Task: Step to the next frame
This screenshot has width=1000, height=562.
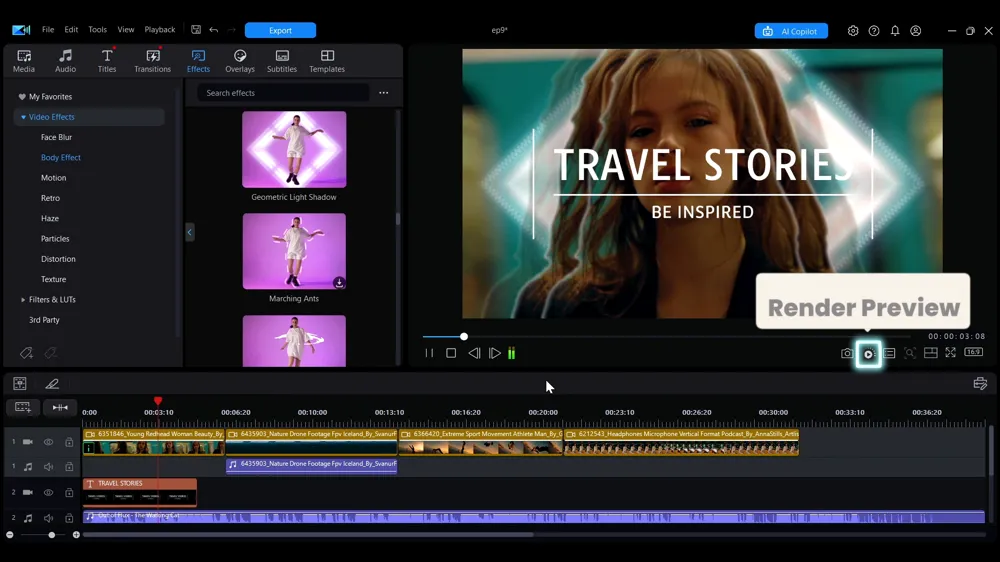Action: coord(495,353)
